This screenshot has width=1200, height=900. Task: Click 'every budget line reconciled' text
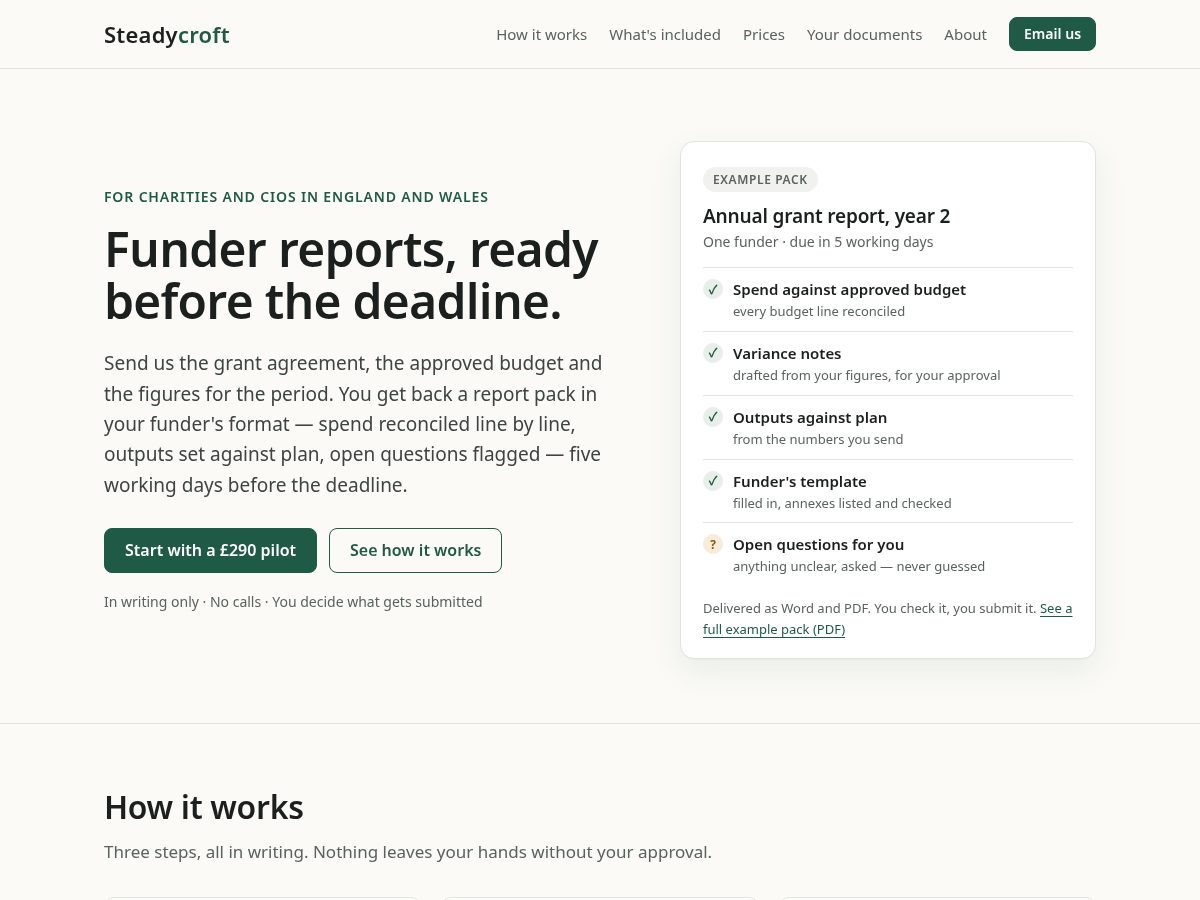tap(819, 311)
